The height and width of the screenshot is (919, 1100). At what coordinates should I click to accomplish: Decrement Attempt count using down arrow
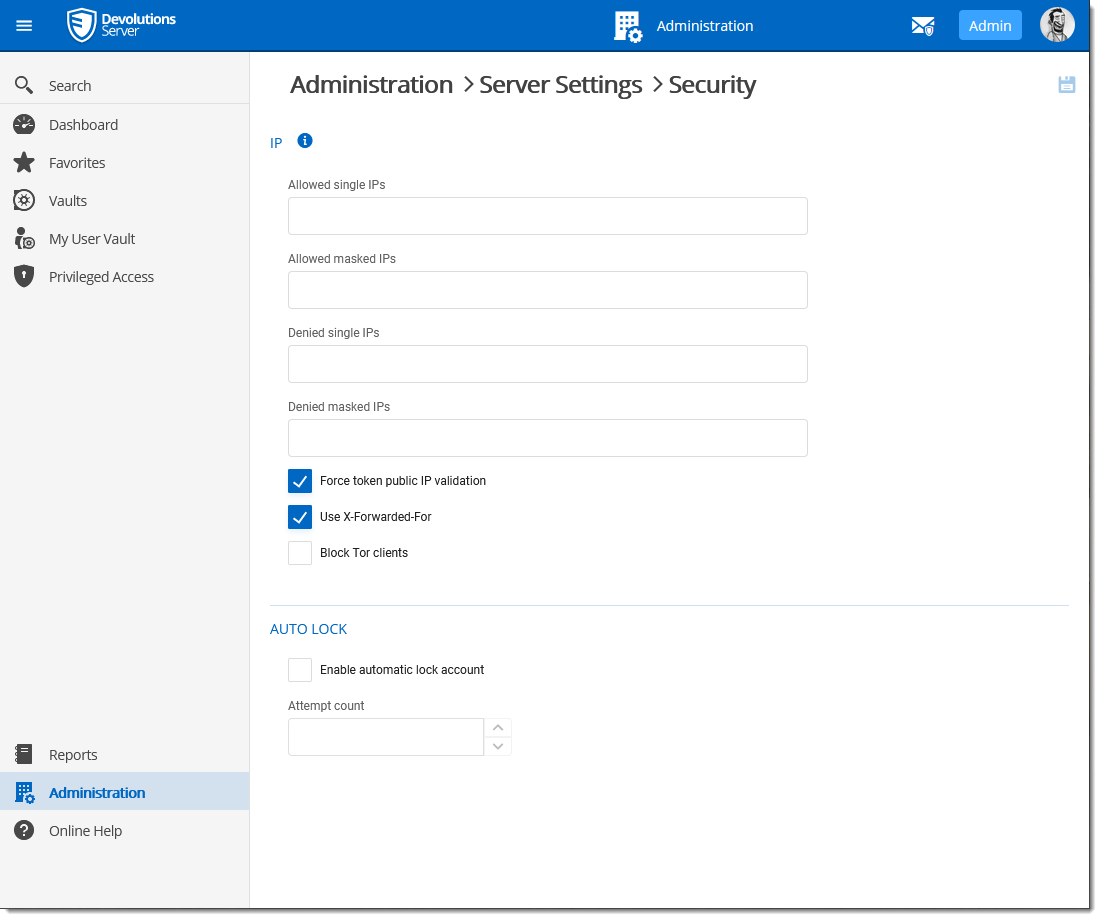[x=497, y=746]
